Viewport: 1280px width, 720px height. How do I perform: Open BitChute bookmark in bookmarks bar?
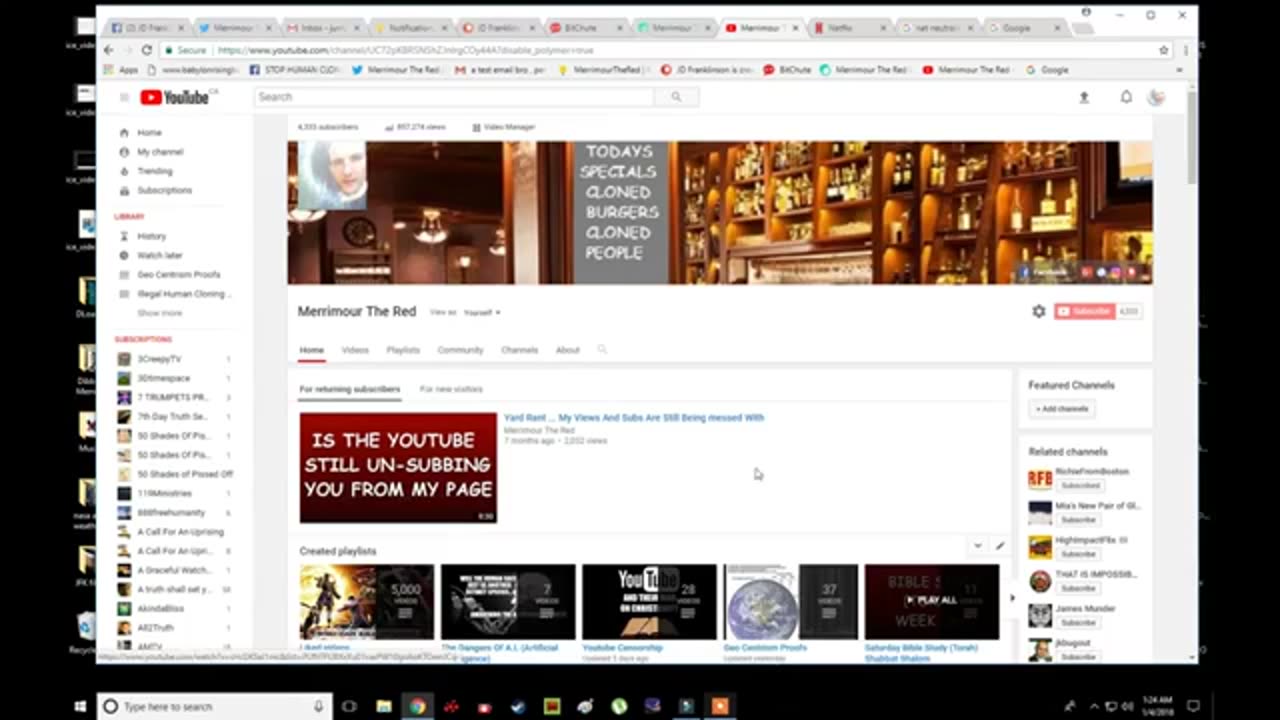click(788, 70)
